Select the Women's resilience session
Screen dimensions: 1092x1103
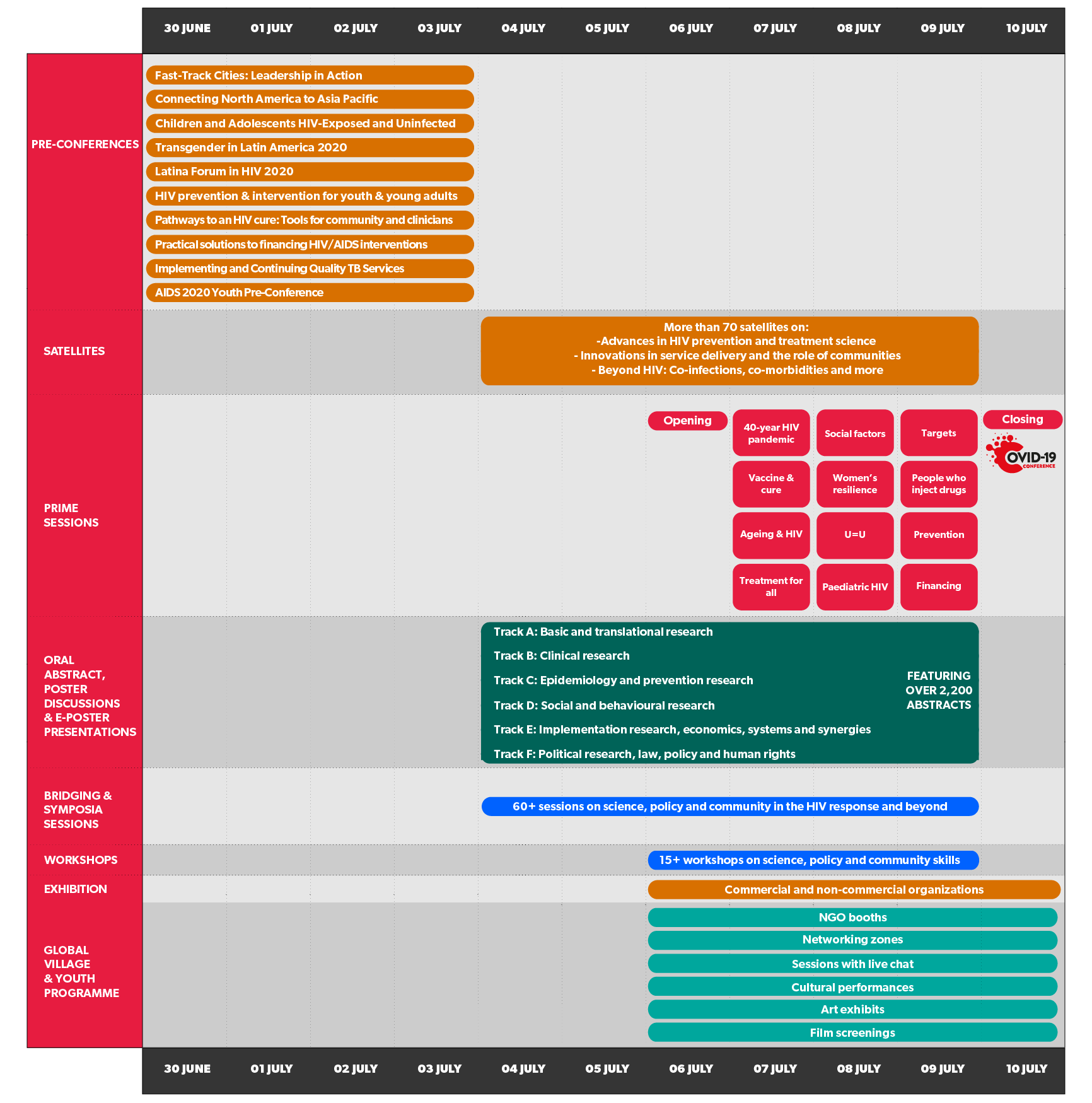click(855, 484)
